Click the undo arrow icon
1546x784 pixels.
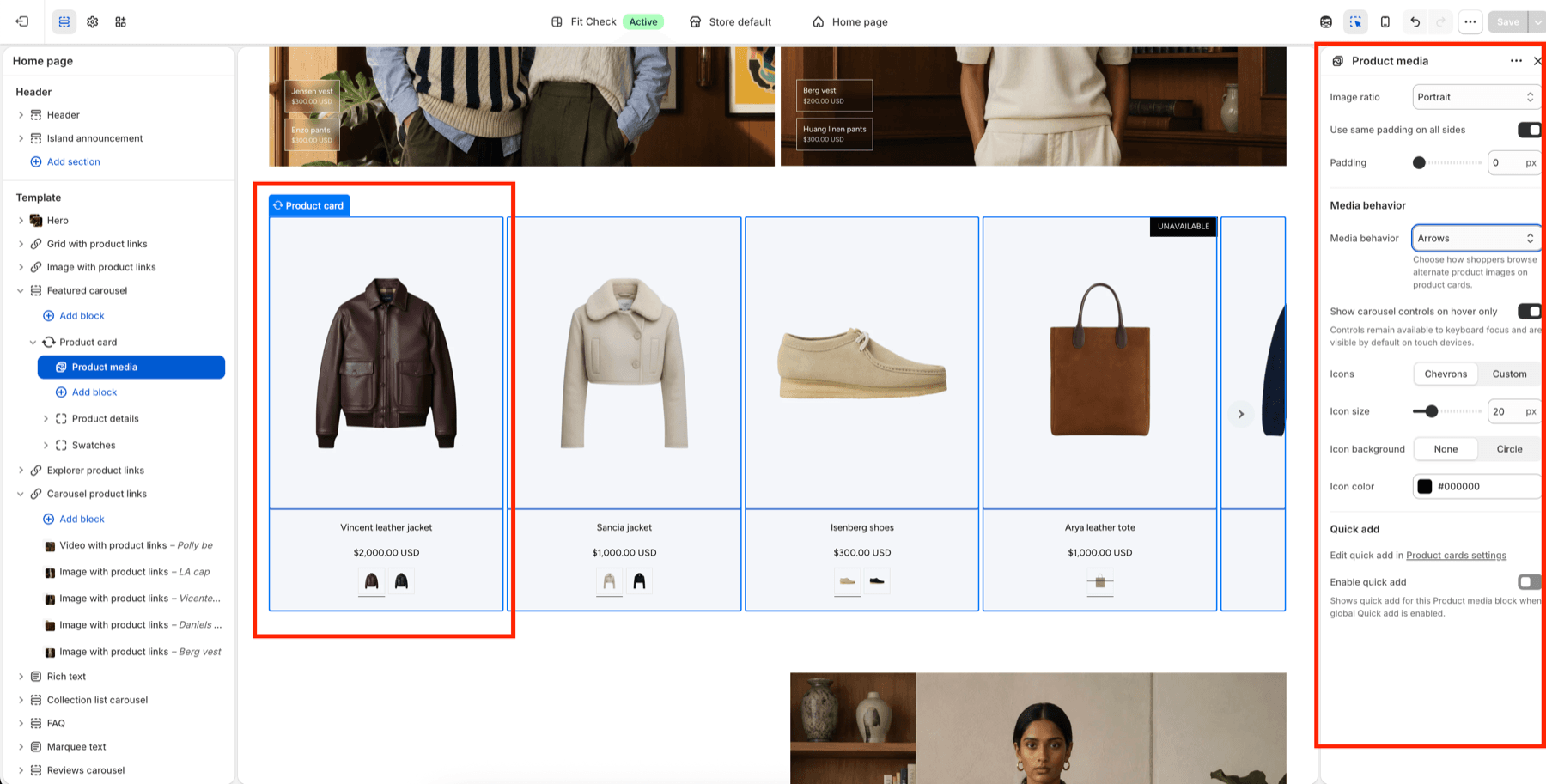[x=1415, y=21]
